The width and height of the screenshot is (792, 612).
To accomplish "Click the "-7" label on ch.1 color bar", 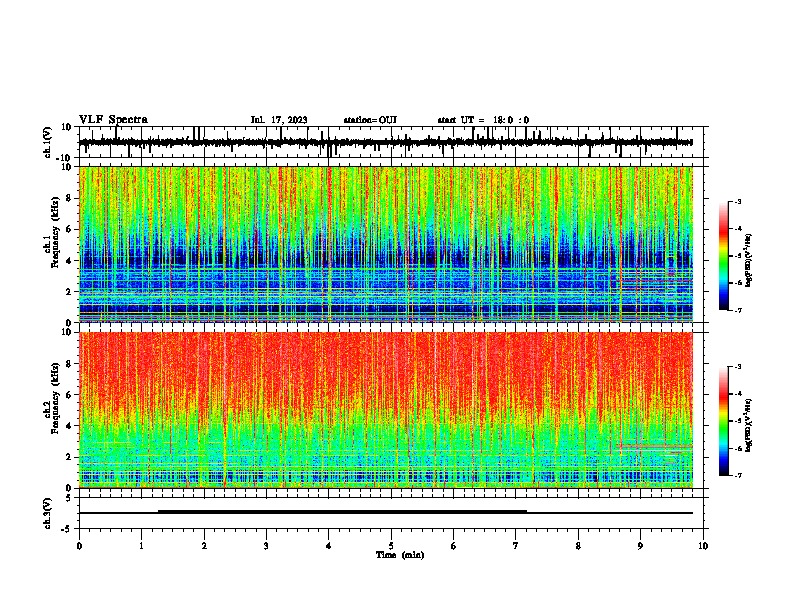I will 738,310.
